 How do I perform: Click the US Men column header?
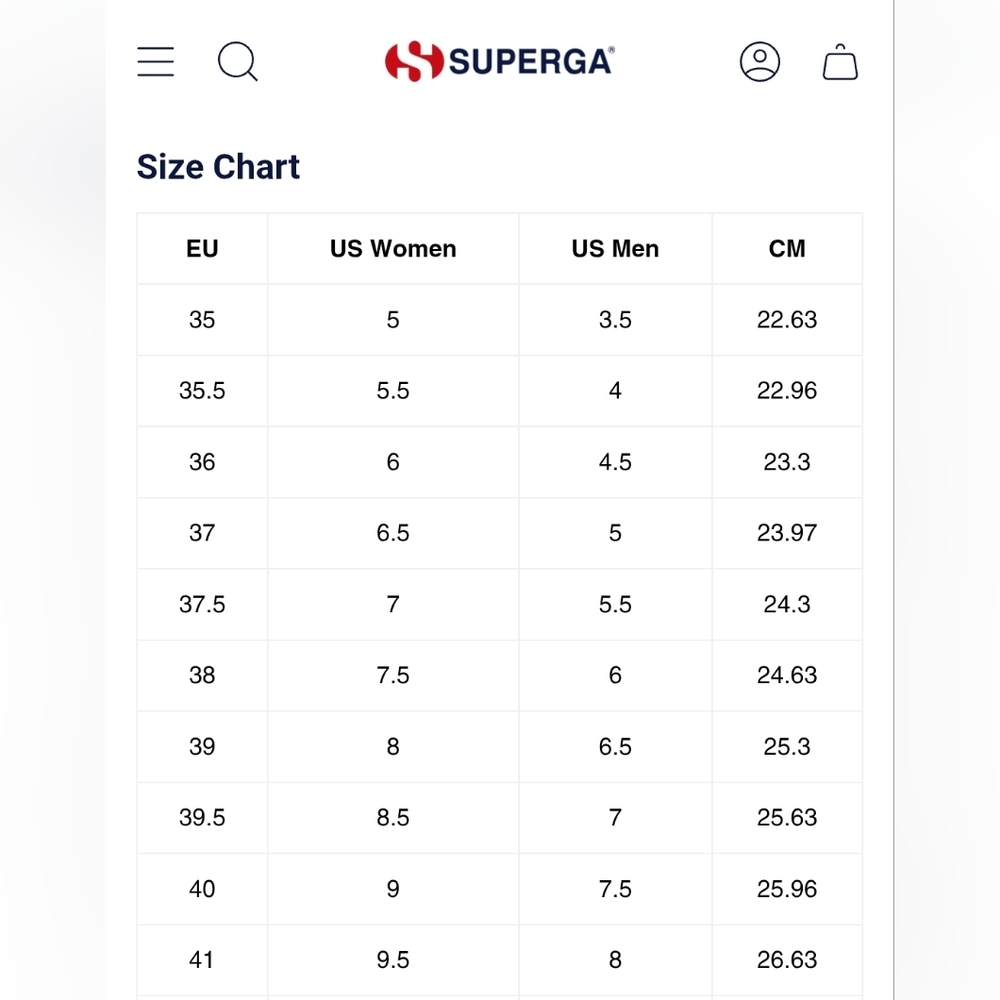coord(615,249)
